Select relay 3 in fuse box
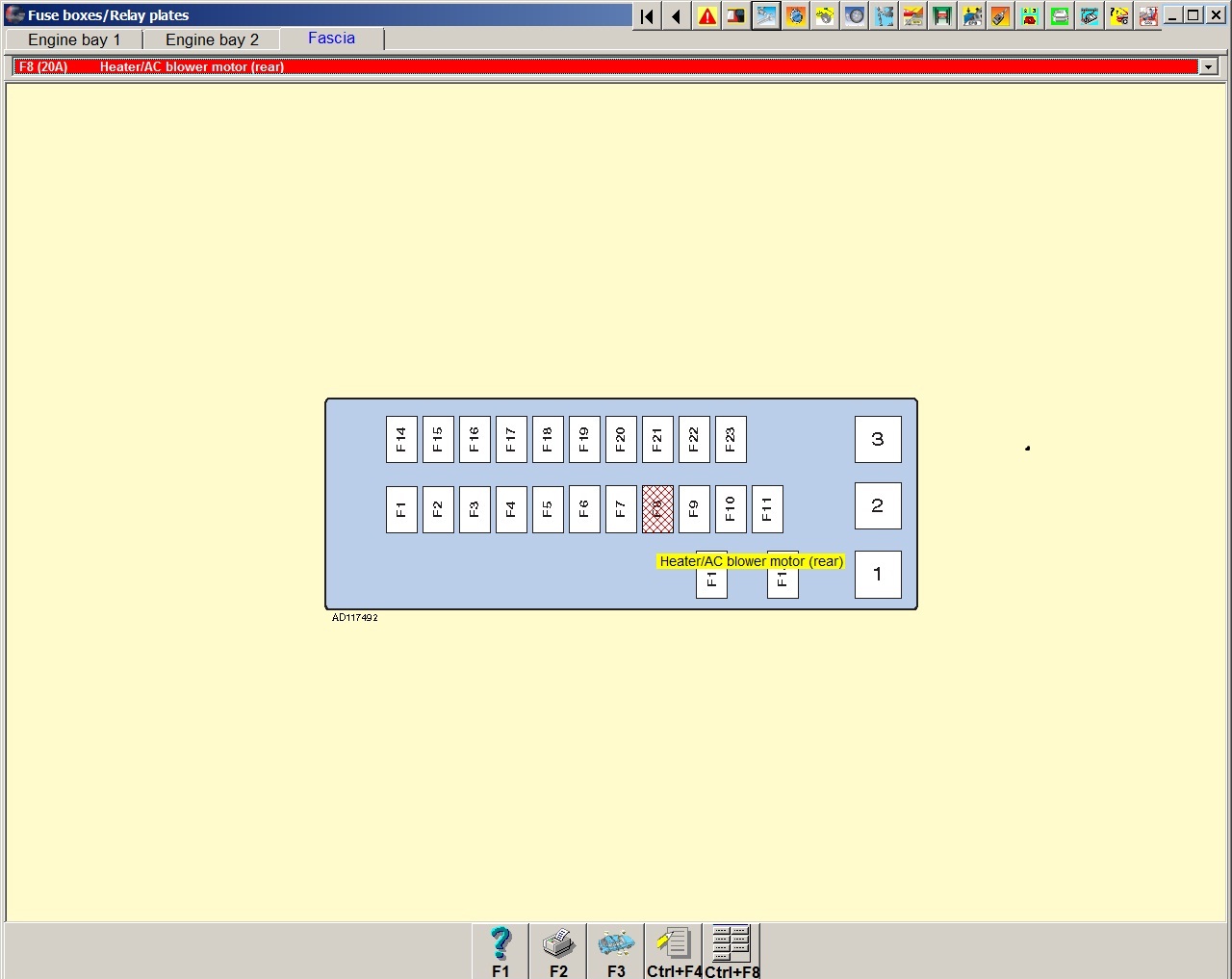This screenshot has height=979, width=1232. coord(878,439)
